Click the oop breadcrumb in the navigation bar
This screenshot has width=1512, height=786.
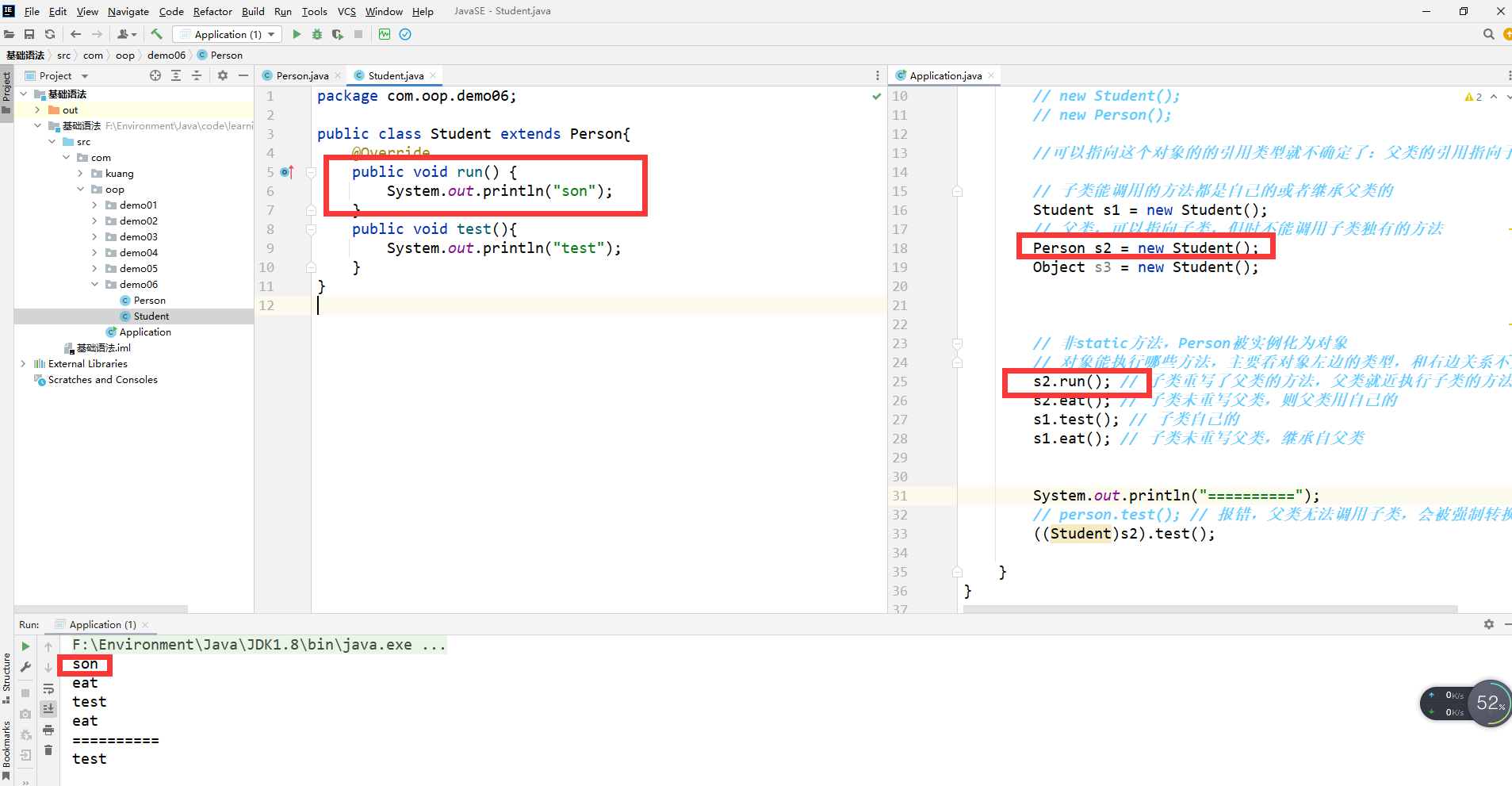[x=125, y=55]
